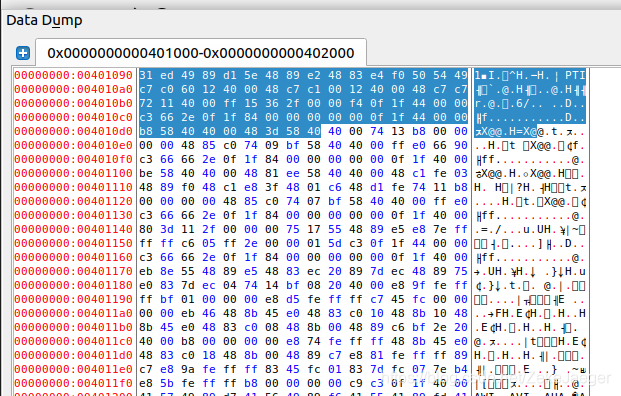Click ASCII column text of row 00401090
Viewport: 621px width, 396px height.
(530, 75)
